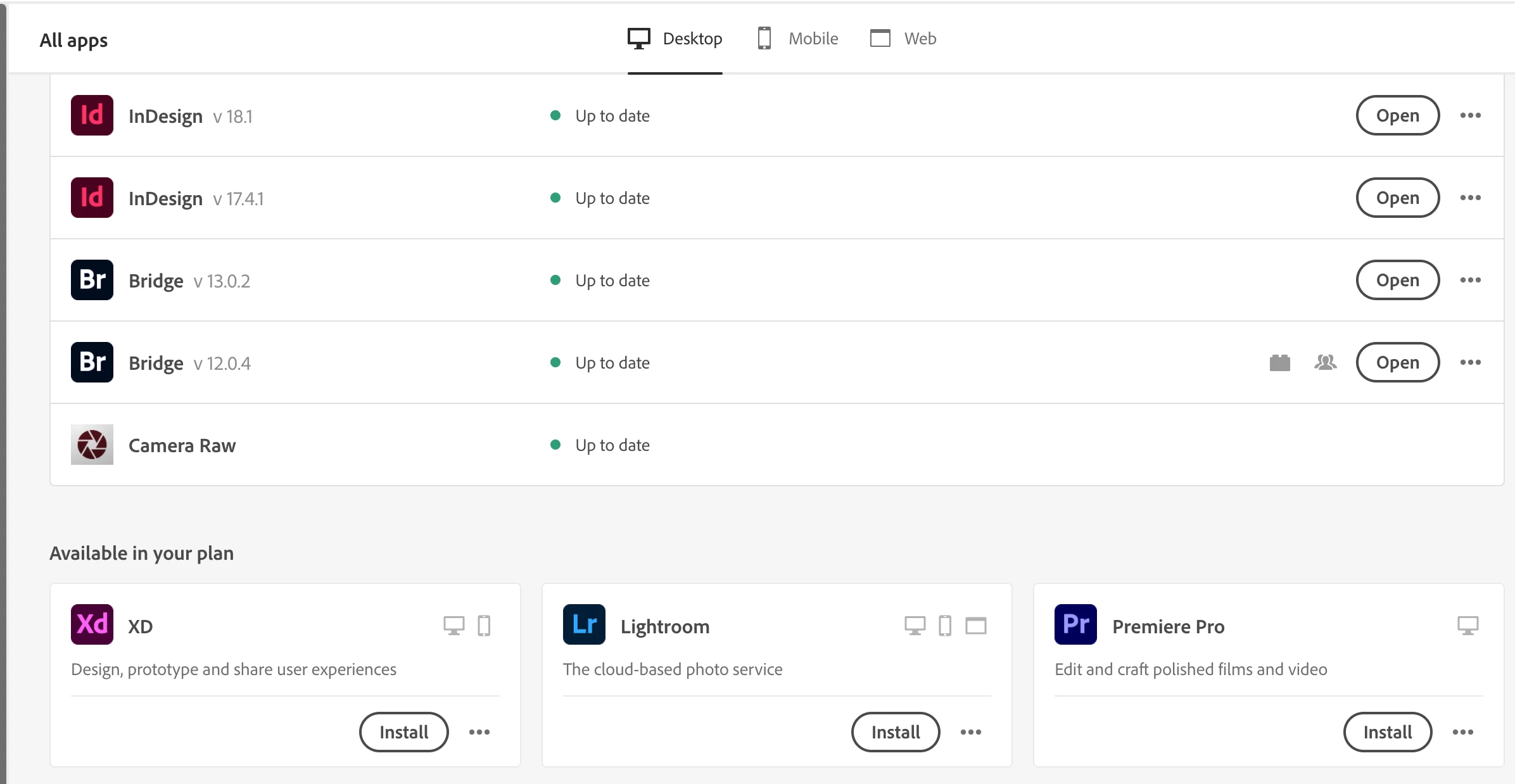Click the shared users icon on Bridge v 12.0.4

click(1325, 362)
